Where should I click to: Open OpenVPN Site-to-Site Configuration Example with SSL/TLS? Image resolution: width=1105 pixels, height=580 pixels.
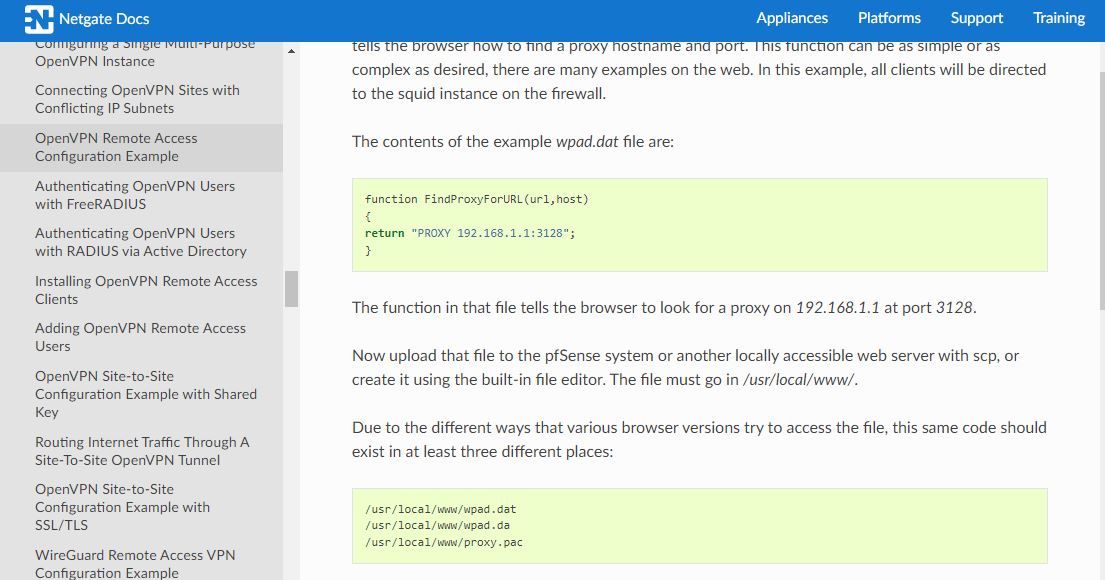(x=123, y=507)
